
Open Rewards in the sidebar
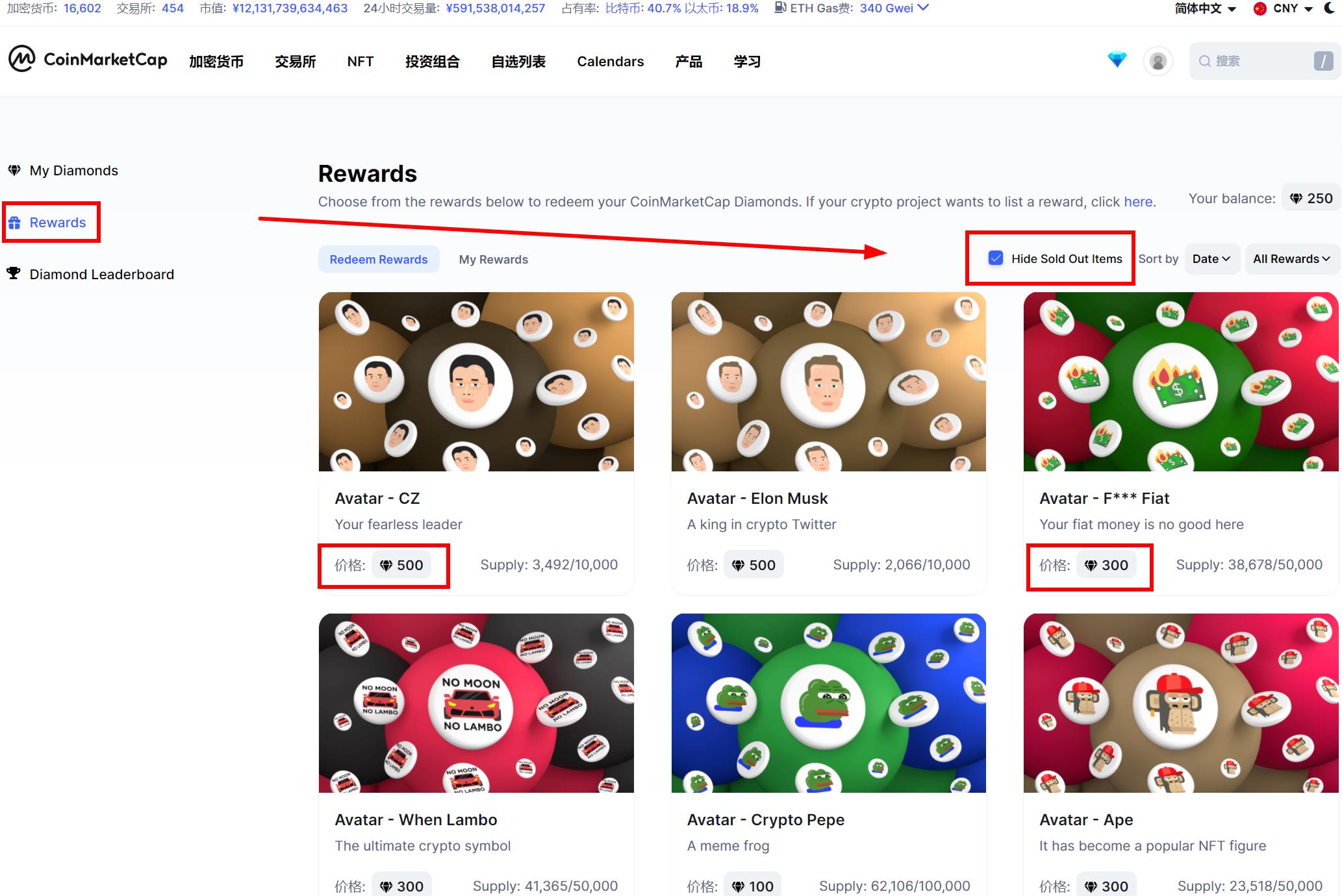click(47, 223)
